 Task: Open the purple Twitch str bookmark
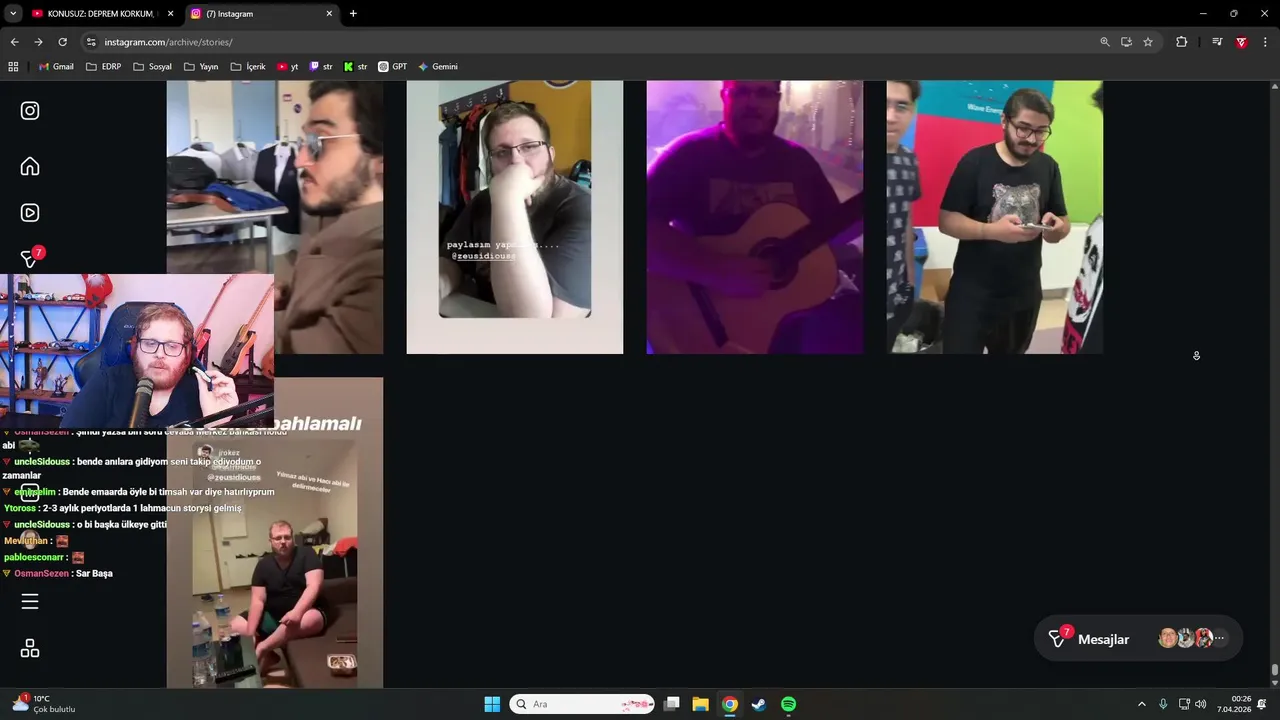[321, 67]
